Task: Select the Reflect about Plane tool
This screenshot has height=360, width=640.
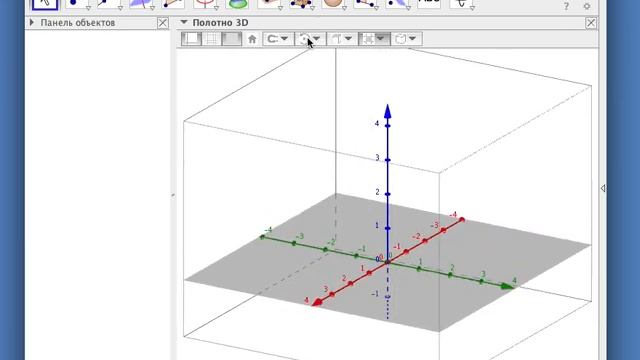Action: pyautogui.click(x=398, y=4)
